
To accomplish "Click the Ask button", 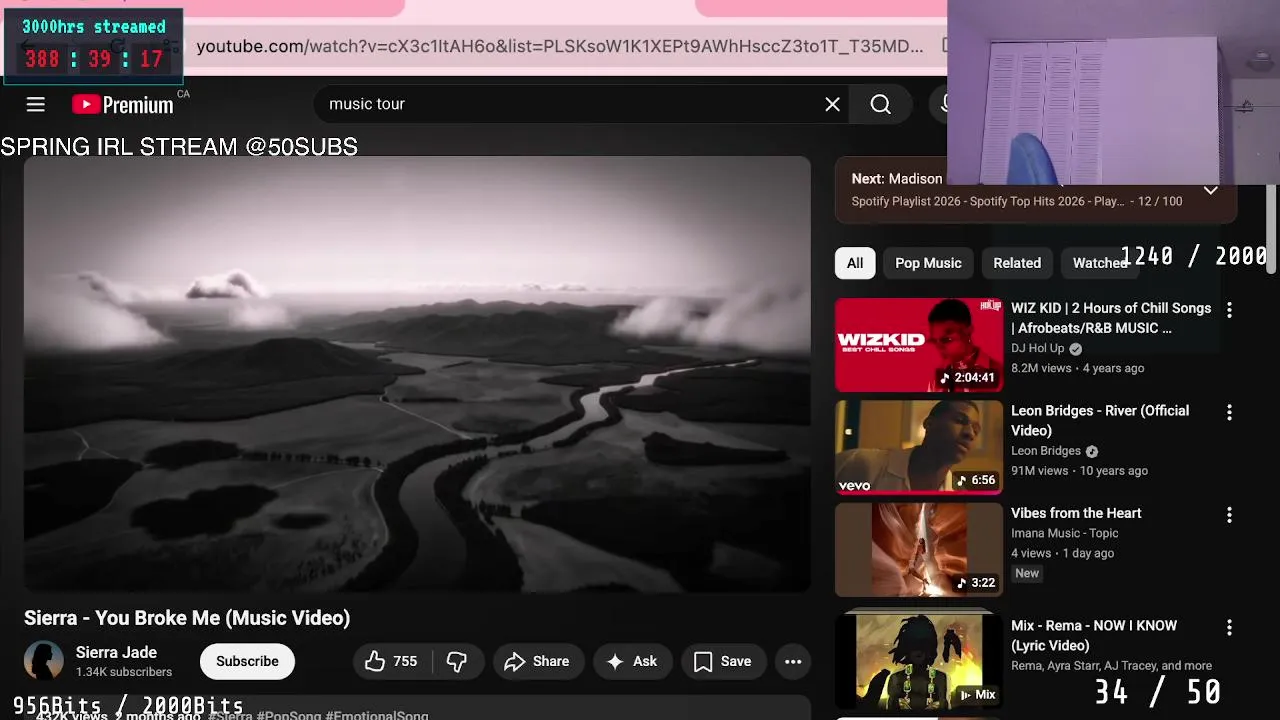I will tap(632, 661).
